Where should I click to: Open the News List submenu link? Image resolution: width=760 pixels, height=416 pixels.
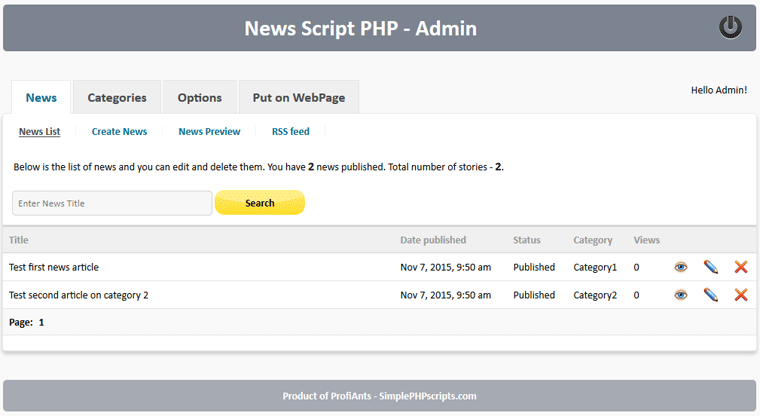pyautogui.click(x=39, y=131)
